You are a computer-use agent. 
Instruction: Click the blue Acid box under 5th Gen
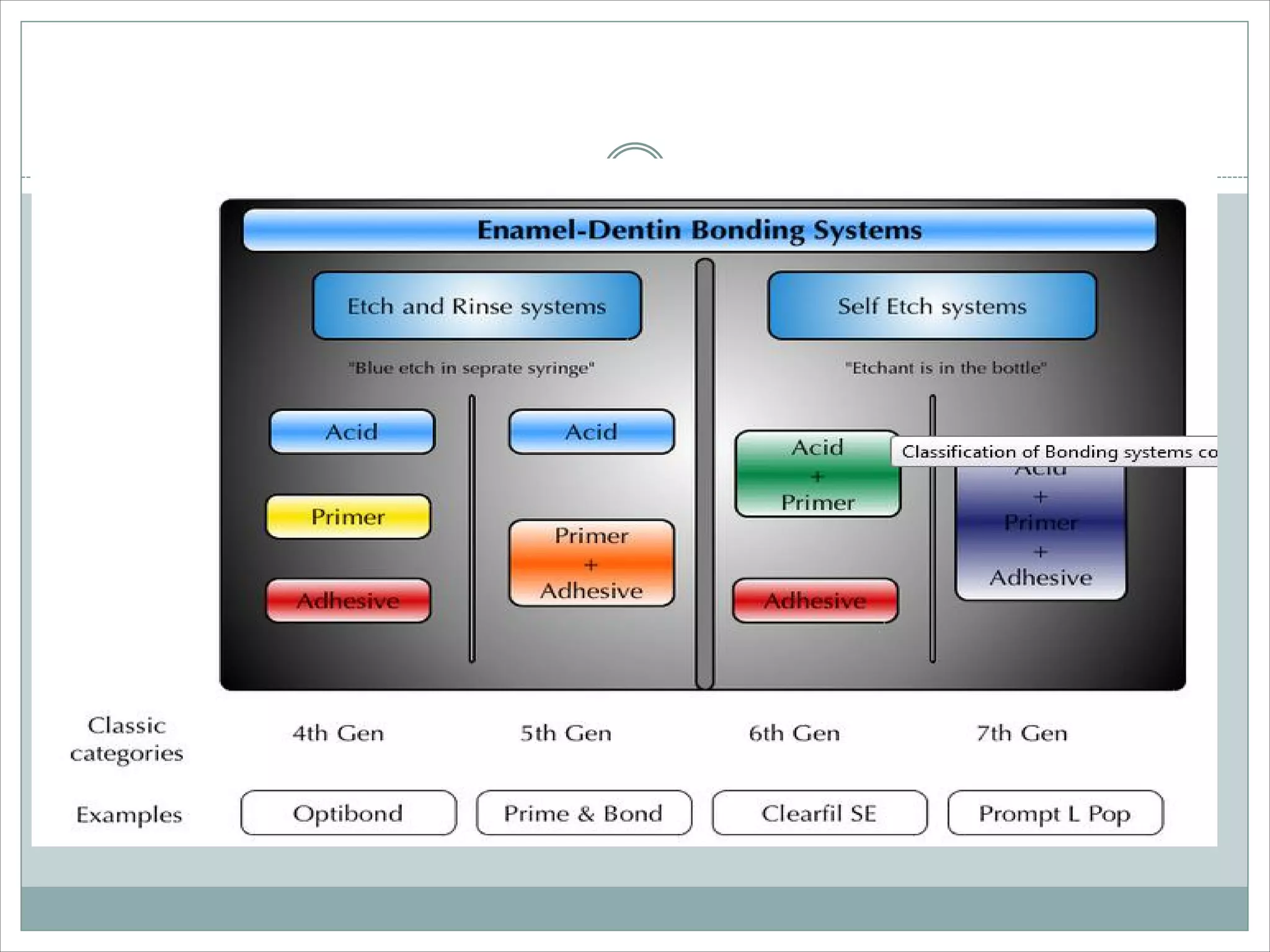coord(591,431)
